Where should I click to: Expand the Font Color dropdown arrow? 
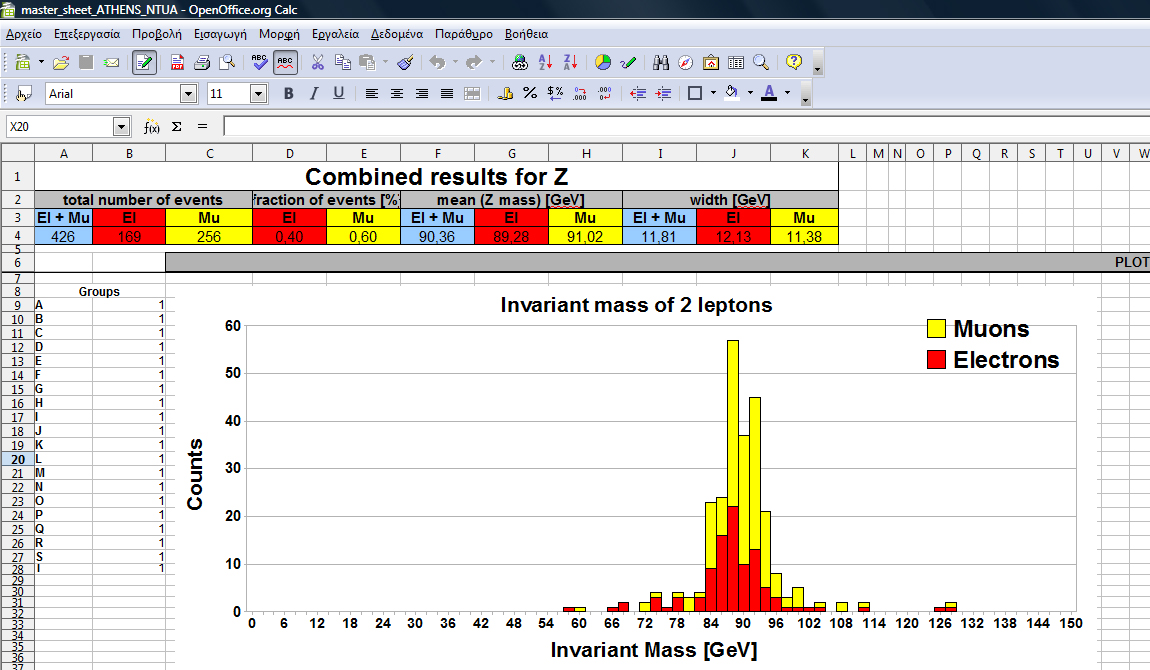(788, 93)
